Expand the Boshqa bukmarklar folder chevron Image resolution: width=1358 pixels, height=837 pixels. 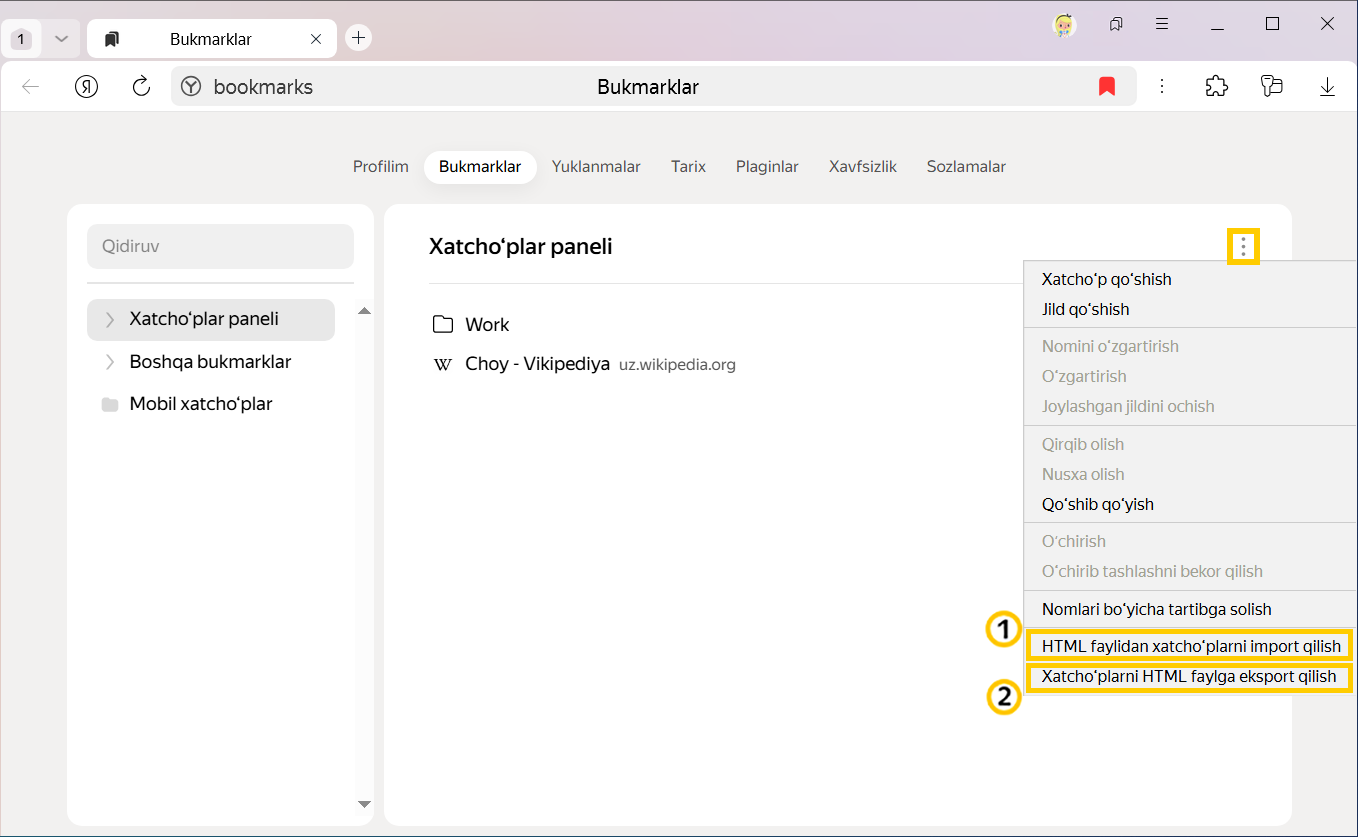(x=110, y=362)
